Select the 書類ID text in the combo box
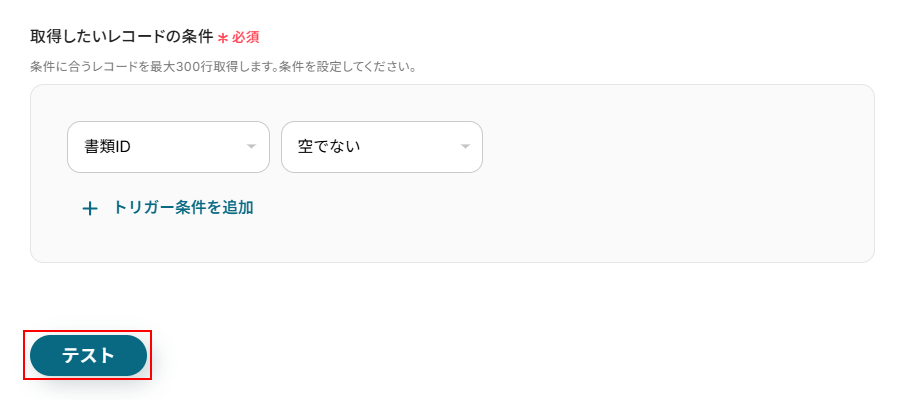The width and height of the screenshot is (899, 400). [x=108, y=147]
